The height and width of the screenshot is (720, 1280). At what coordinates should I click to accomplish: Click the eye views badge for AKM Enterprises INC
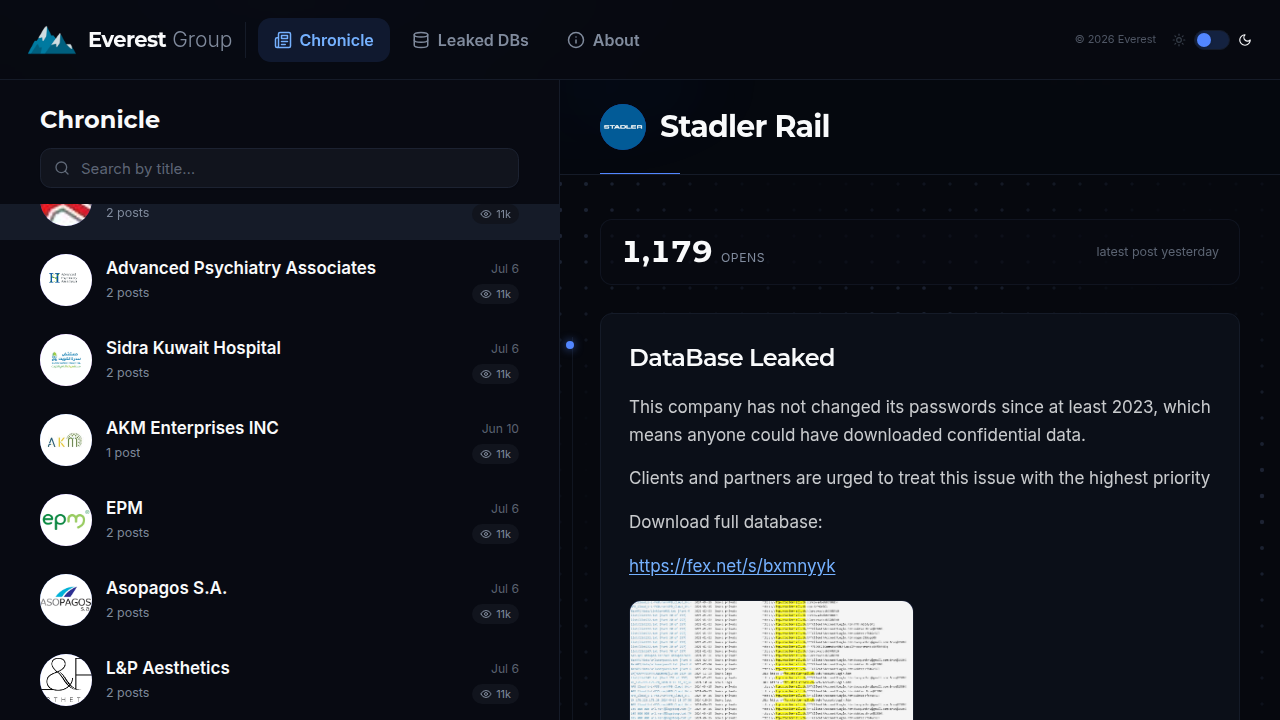(496, 454)
